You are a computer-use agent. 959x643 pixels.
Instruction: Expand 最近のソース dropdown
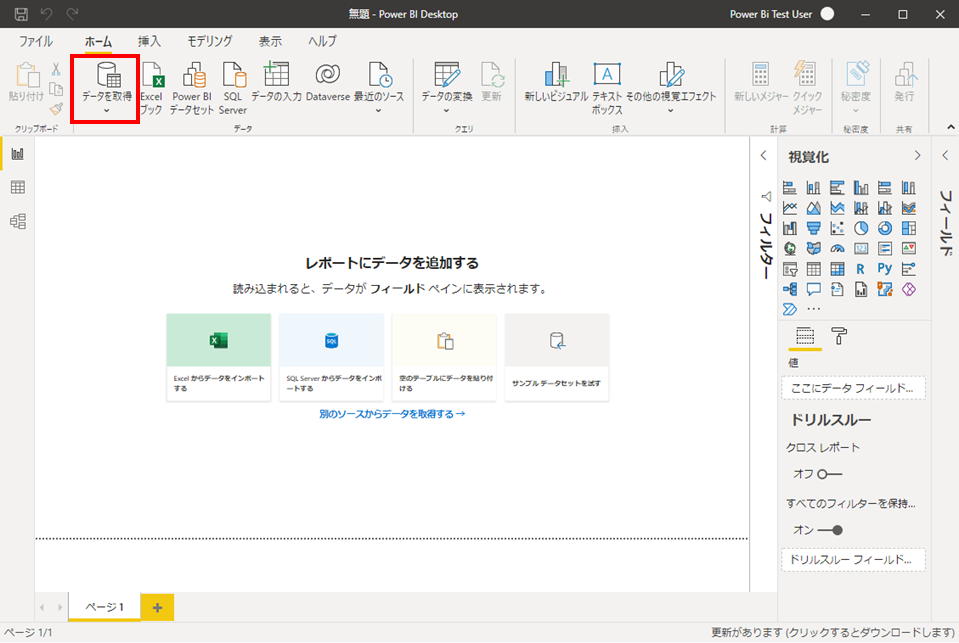point(379,110)
